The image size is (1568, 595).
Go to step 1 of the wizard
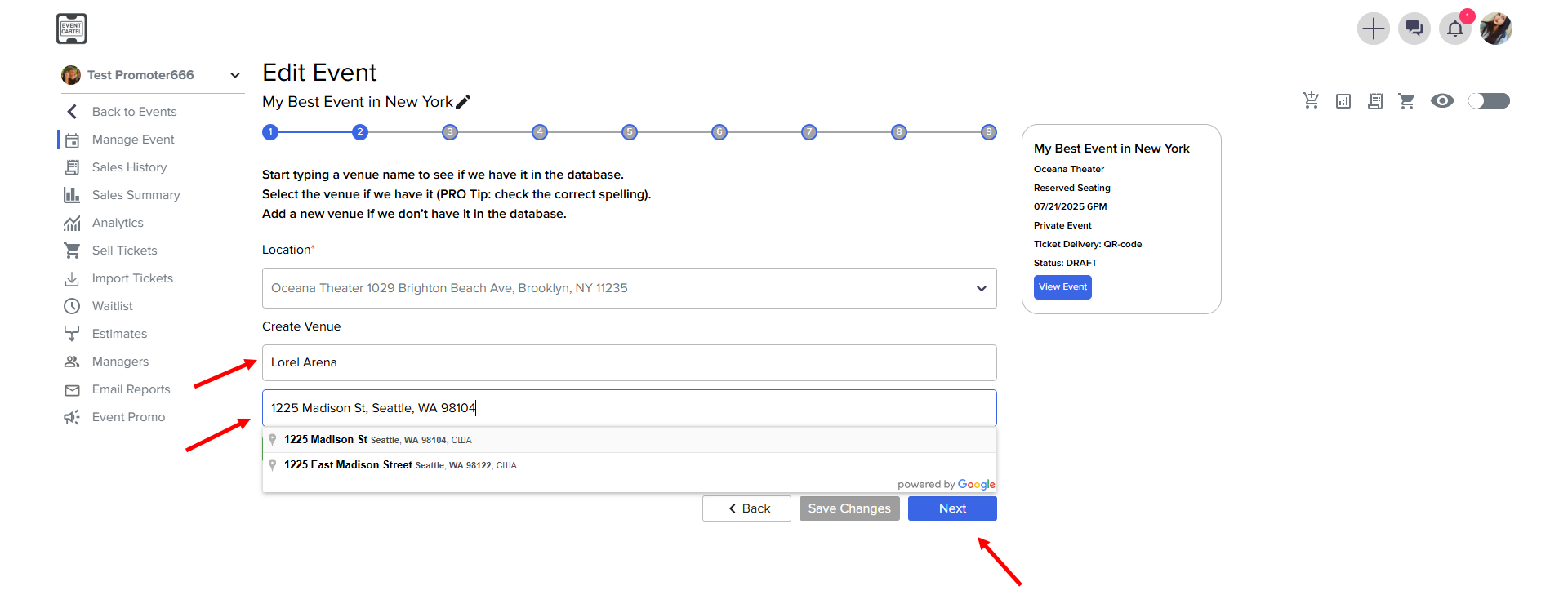pos(270,132)
